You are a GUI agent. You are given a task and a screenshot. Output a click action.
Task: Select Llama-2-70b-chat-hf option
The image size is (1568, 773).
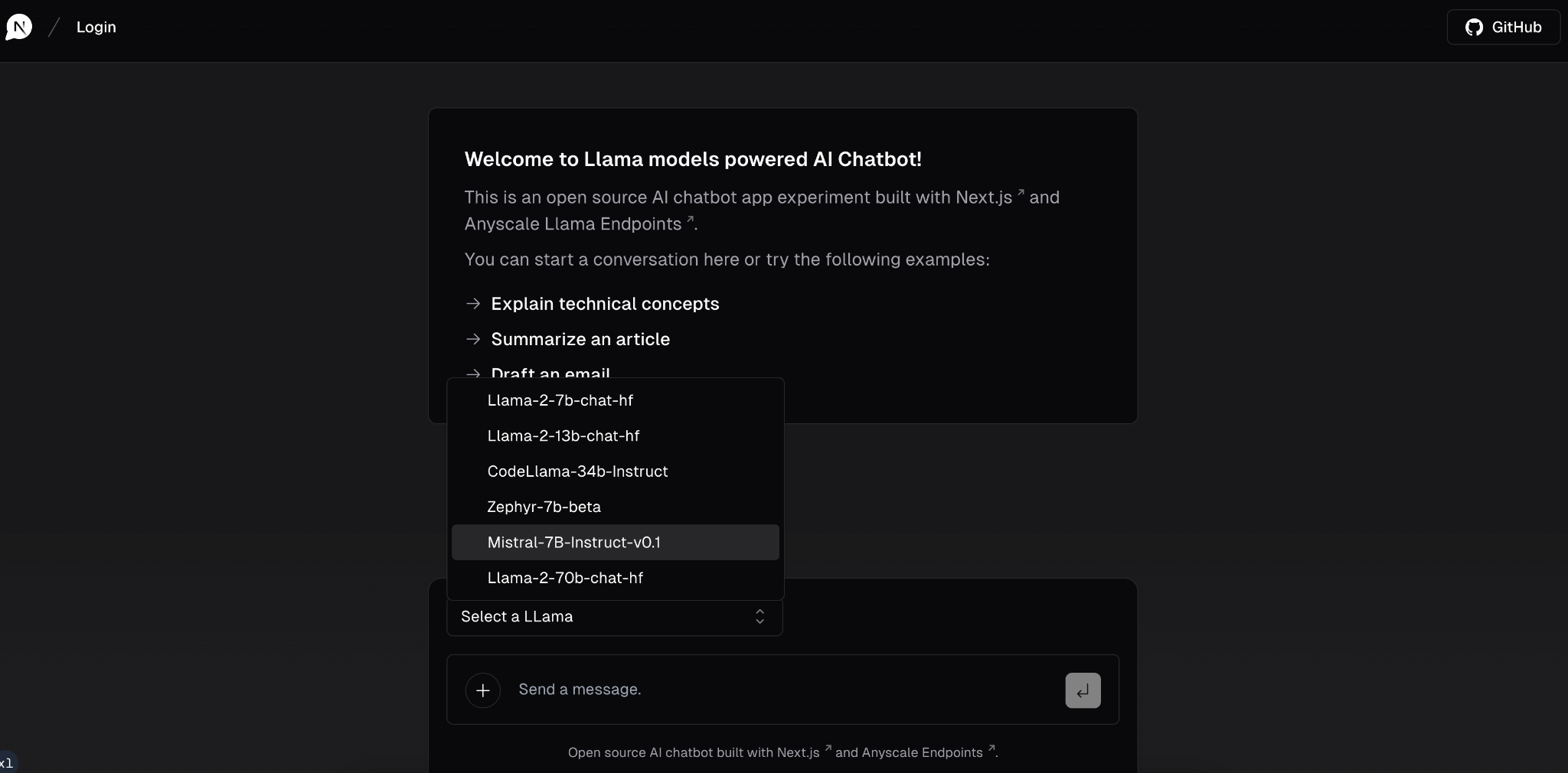(x=564, y=578)
